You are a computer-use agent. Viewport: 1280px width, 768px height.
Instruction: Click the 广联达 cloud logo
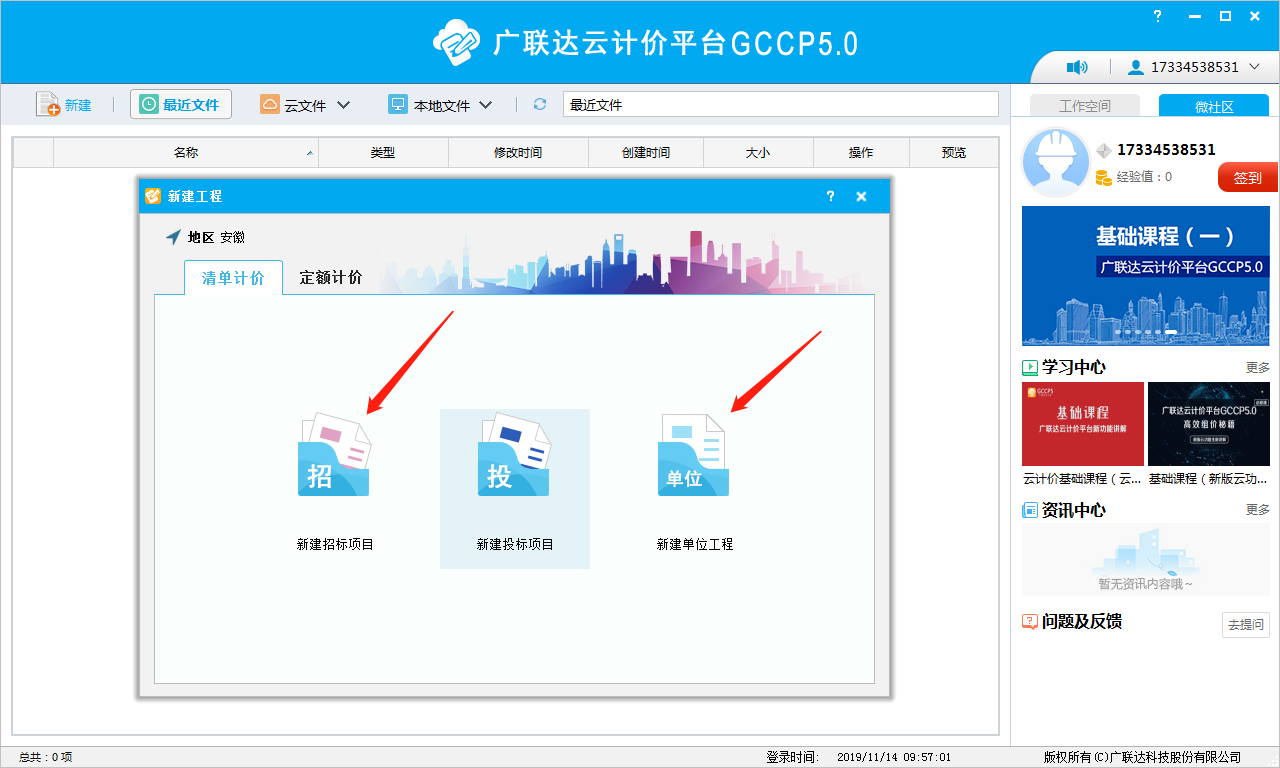458,43
